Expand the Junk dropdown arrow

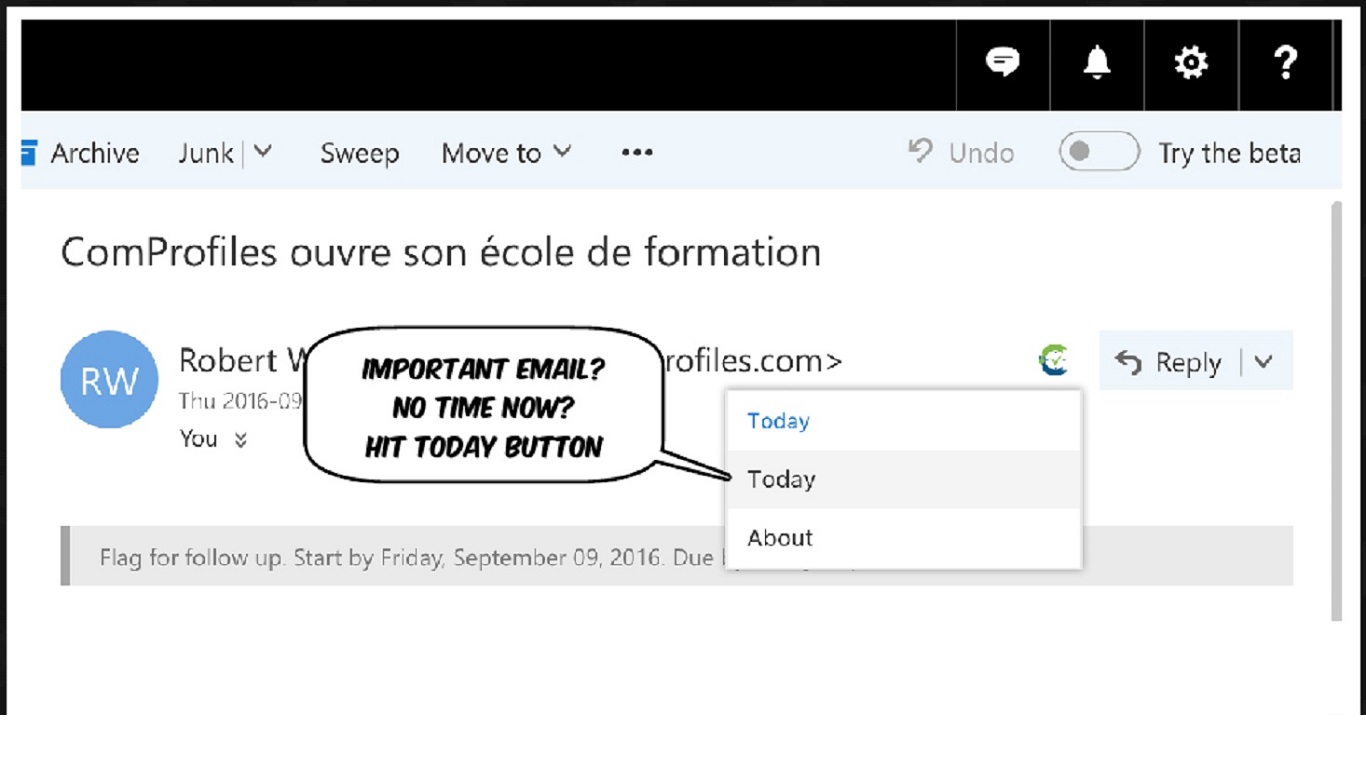[262, 152]
